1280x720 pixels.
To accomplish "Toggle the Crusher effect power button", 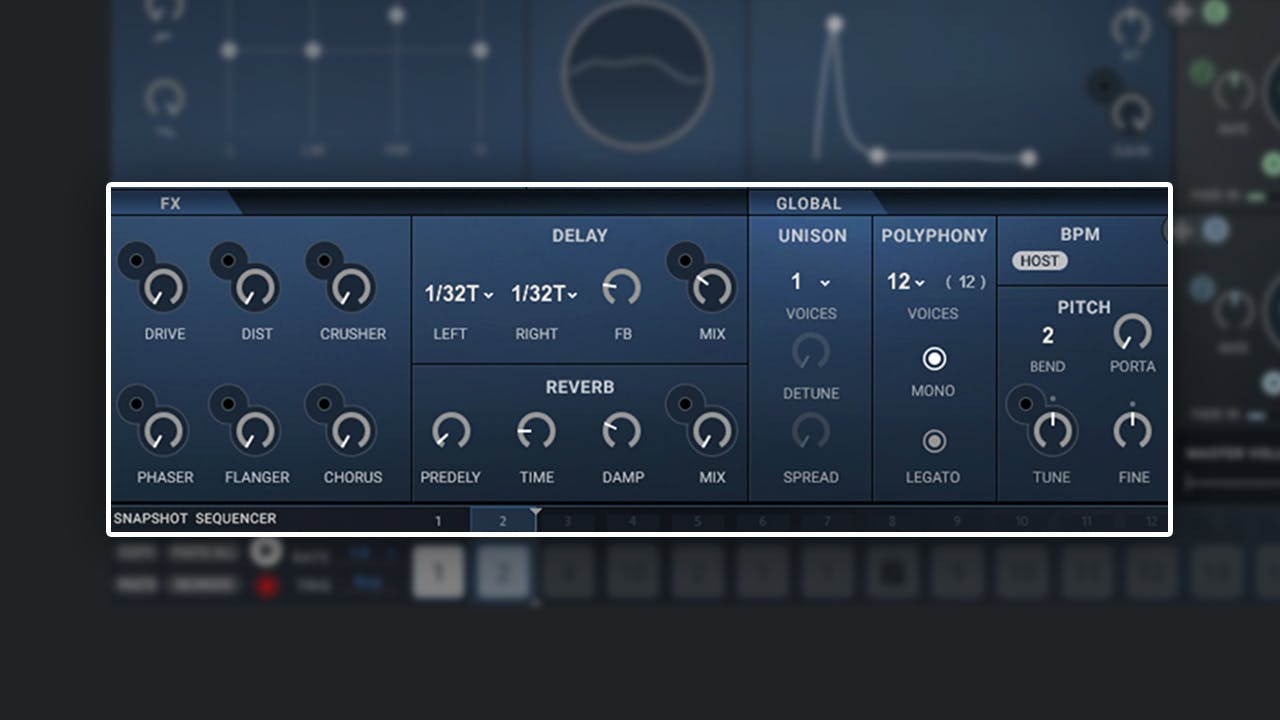I will tap(324, 261).
